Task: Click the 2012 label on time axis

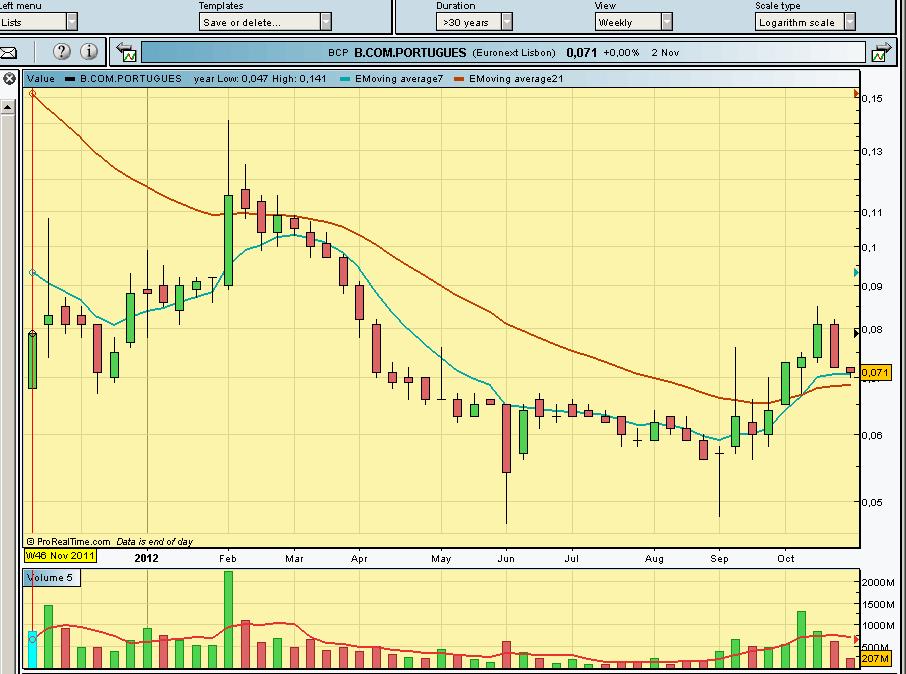Action: 146,558
